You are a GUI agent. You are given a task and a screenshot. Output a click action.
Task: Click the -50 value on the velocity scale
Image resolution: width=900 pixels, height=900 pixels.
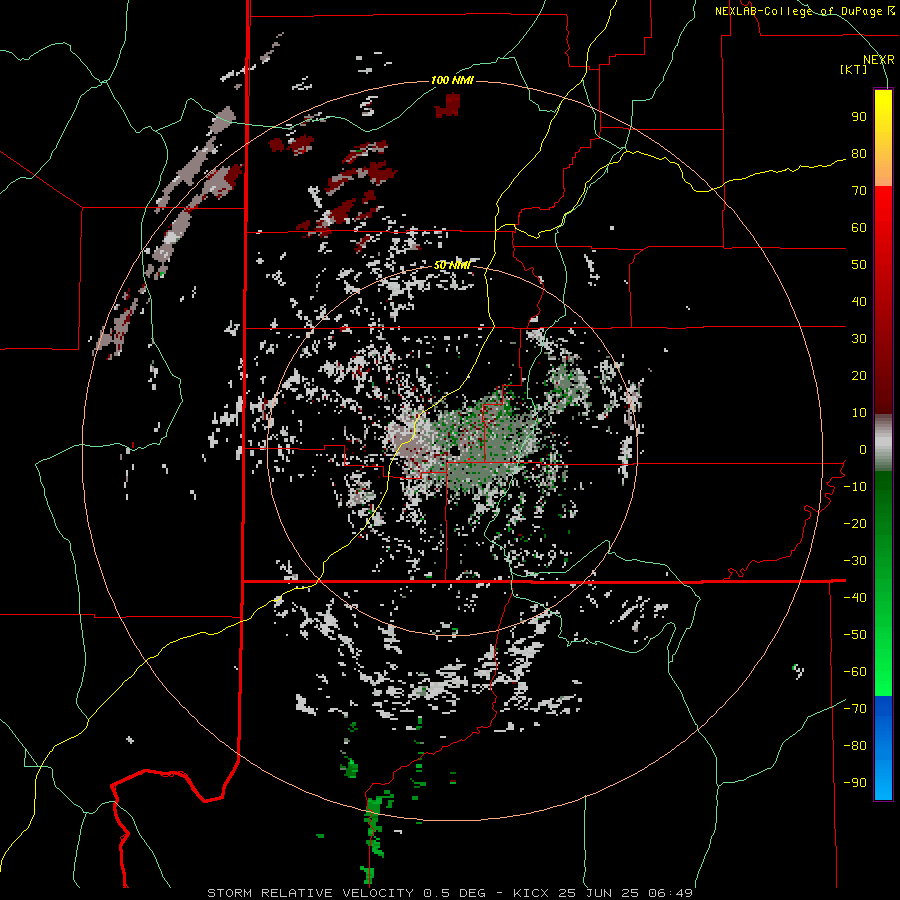855,635
